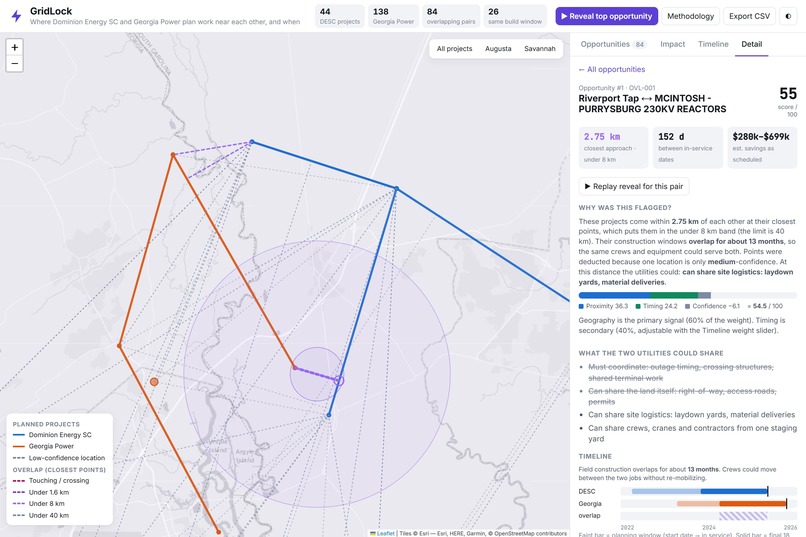Click the 84 overlapping pairs stat
Screen dimensions: 806x537
(x=451, y=16)
